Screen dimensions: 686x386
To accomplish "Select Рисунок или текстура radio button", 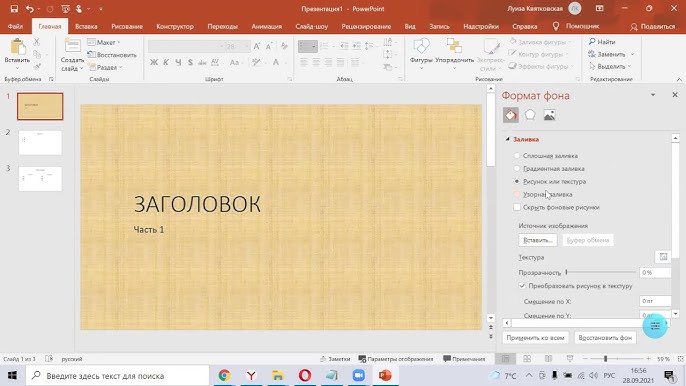I will pos(517,181).
